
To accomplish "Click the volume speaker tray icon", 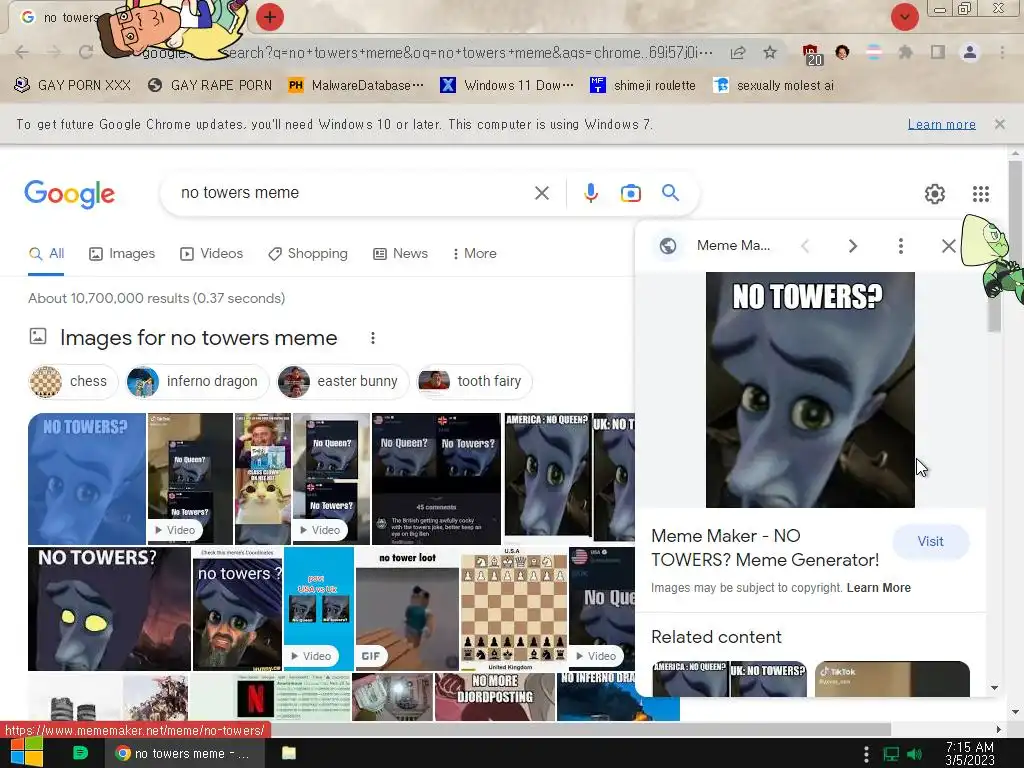I will coord(914,754).
